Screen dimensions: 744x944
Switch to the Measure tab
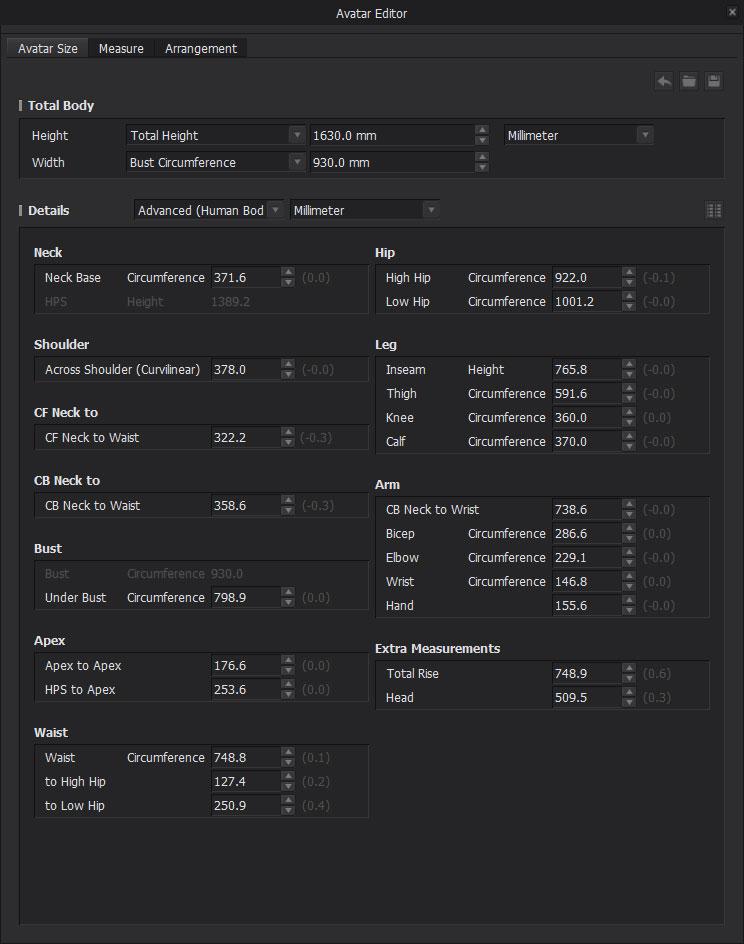121,48
